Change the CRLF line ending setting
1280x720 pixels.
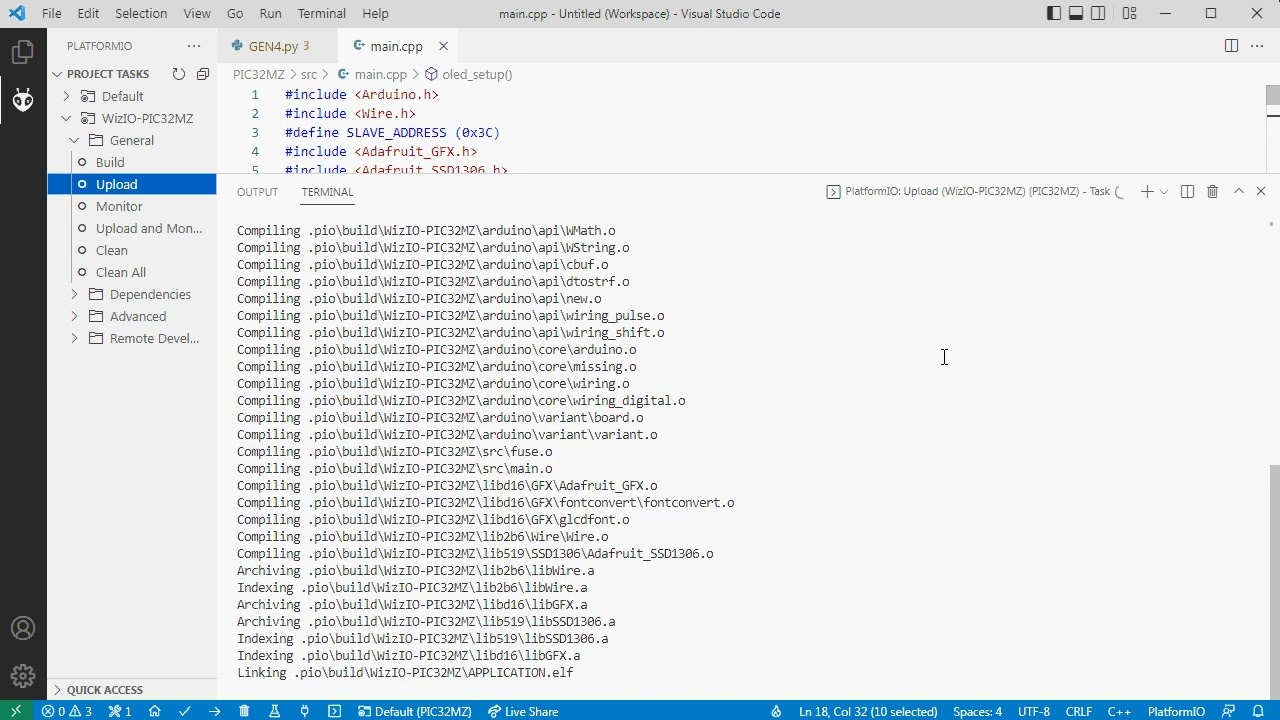(x=1079, y=711)
